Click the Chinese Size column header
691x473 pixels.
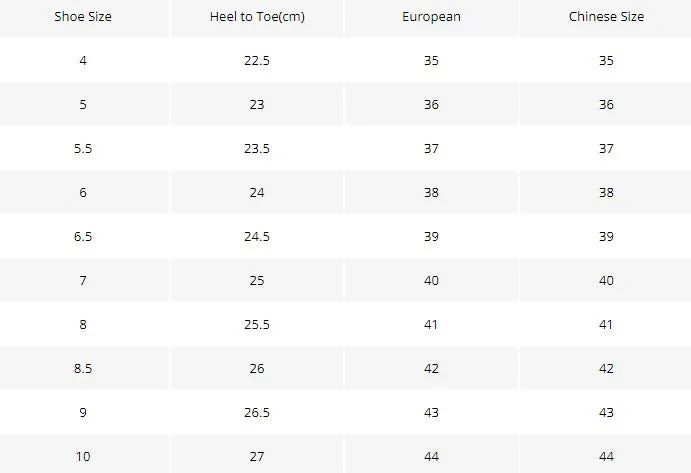click(606, 17)
